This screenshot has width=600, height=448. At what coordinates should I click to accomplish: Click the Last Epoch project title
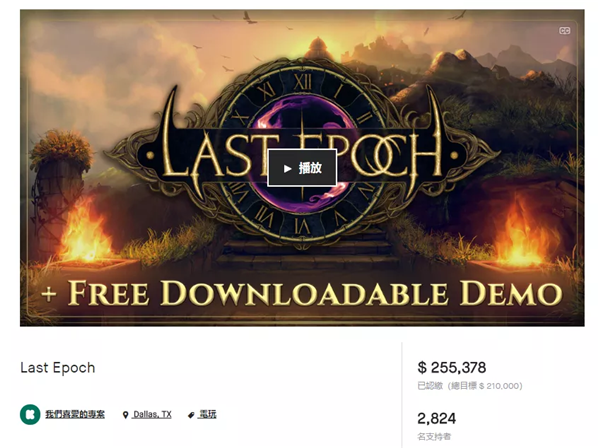58,368
